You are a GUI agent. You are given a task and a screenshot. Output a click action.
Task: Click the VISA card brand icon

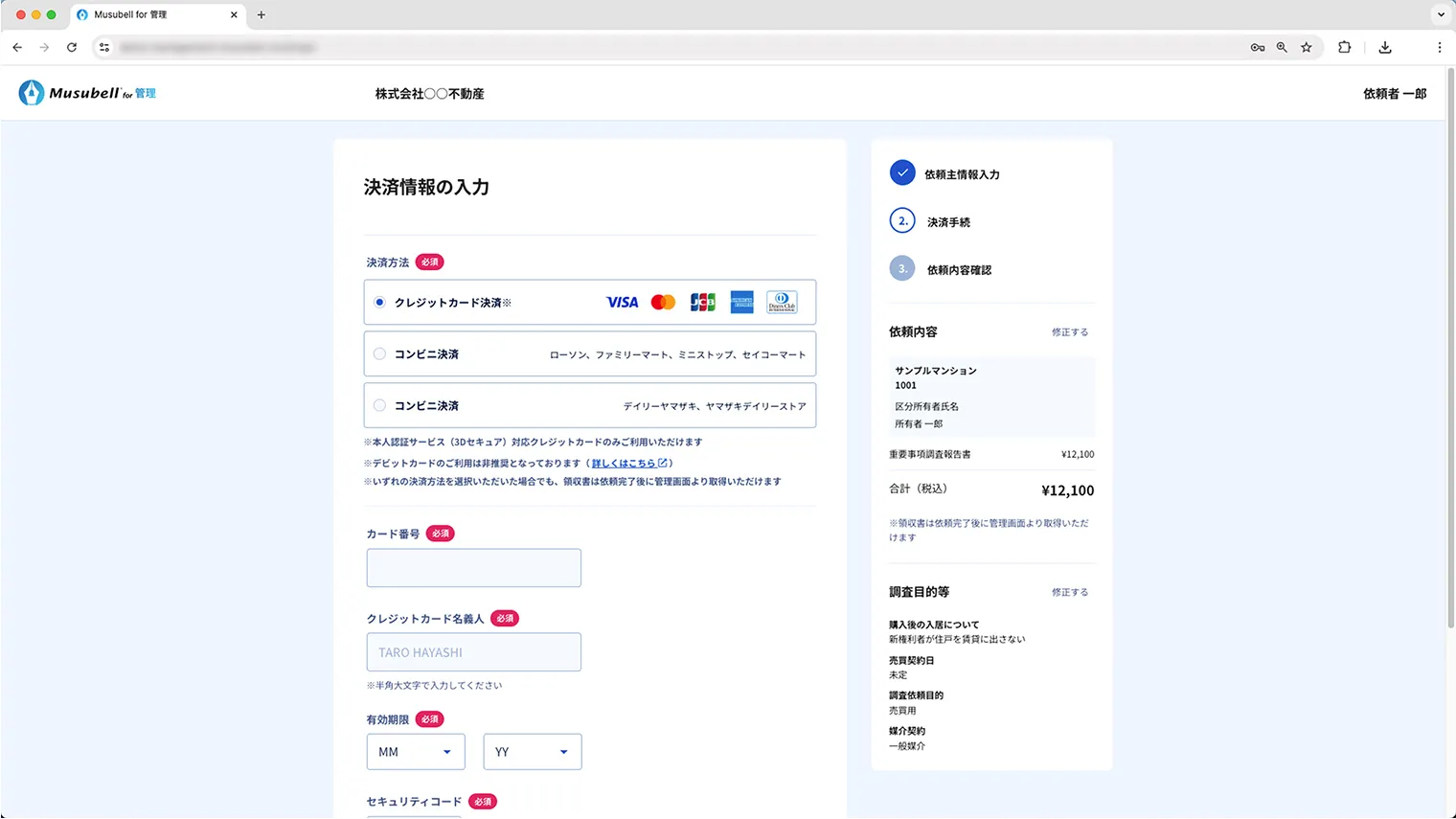click(x=622, y=302)
